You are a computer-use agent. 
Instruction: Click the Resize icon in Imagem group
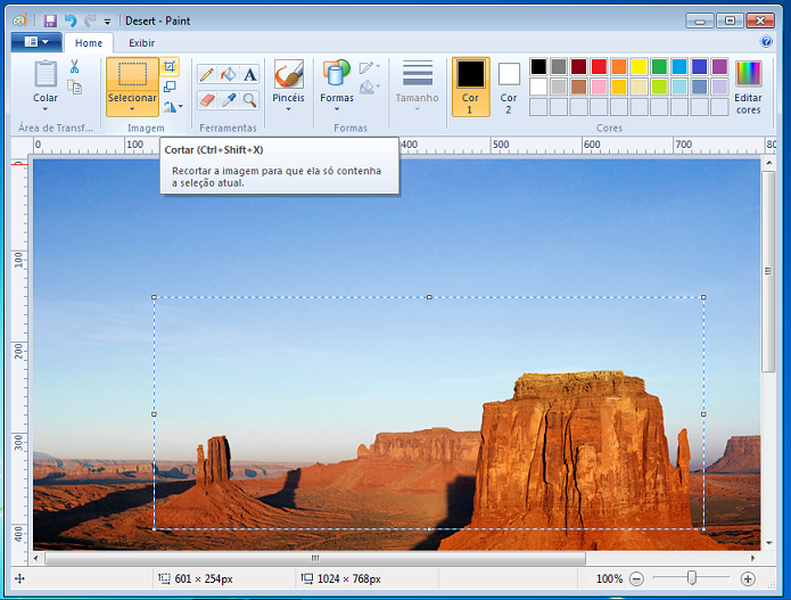(x=170, y=87)
